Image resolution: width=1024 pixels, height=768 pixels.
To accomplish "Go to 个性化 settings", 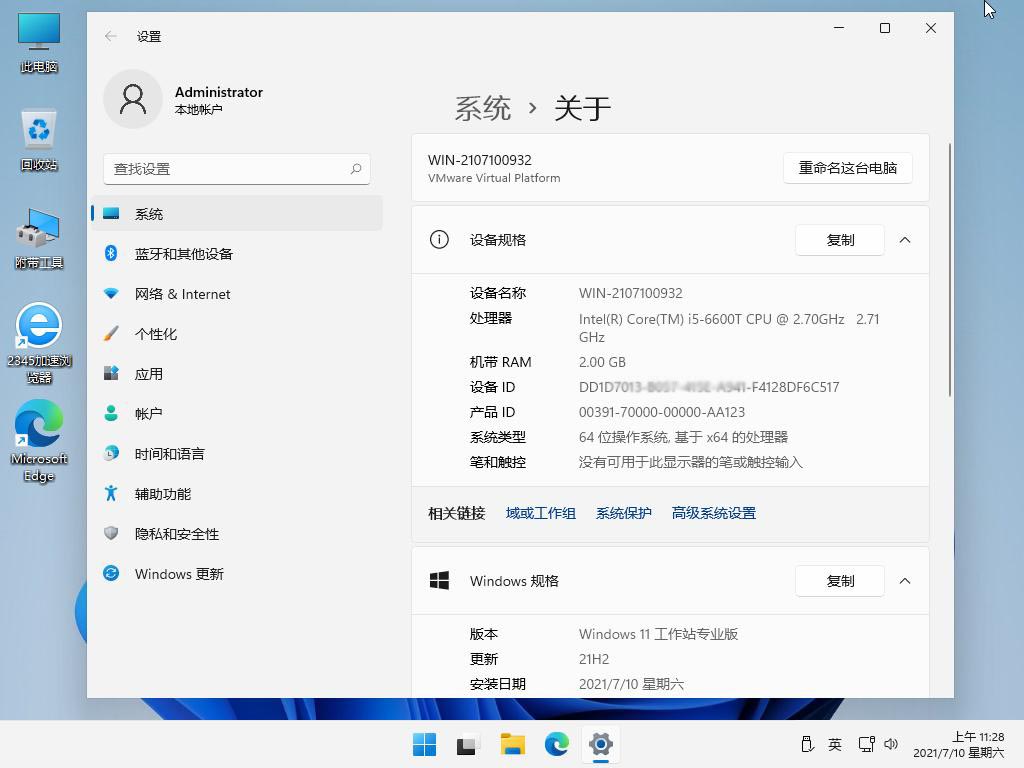I will (x=236, y=334).
